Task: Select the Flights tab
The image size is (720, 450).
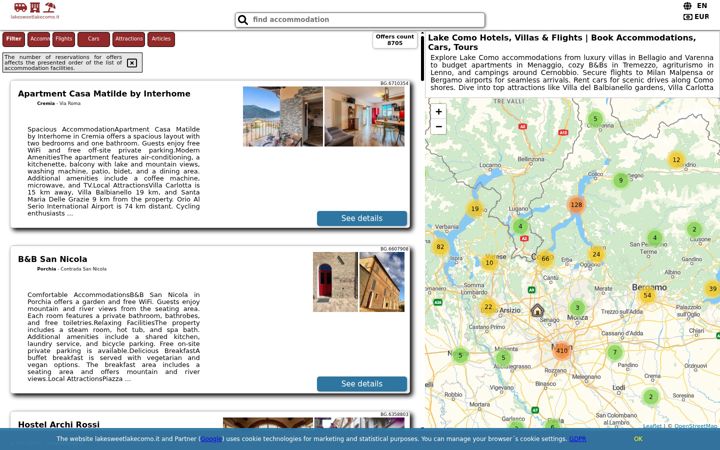Action: (64, 39)
